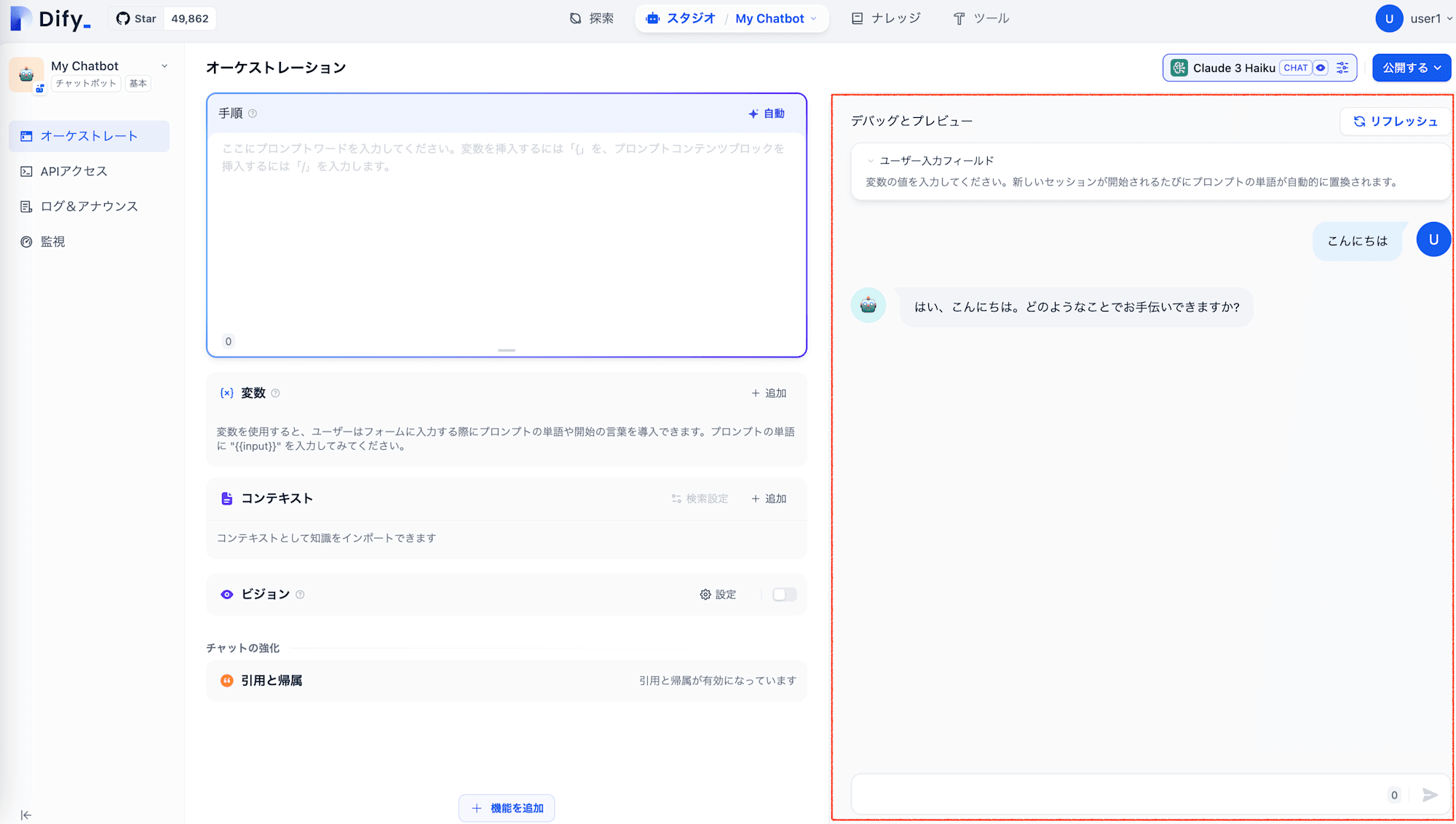1456x824 pixels.
Task: Click help icon next to ビジョン
Action: pos(300,595)
